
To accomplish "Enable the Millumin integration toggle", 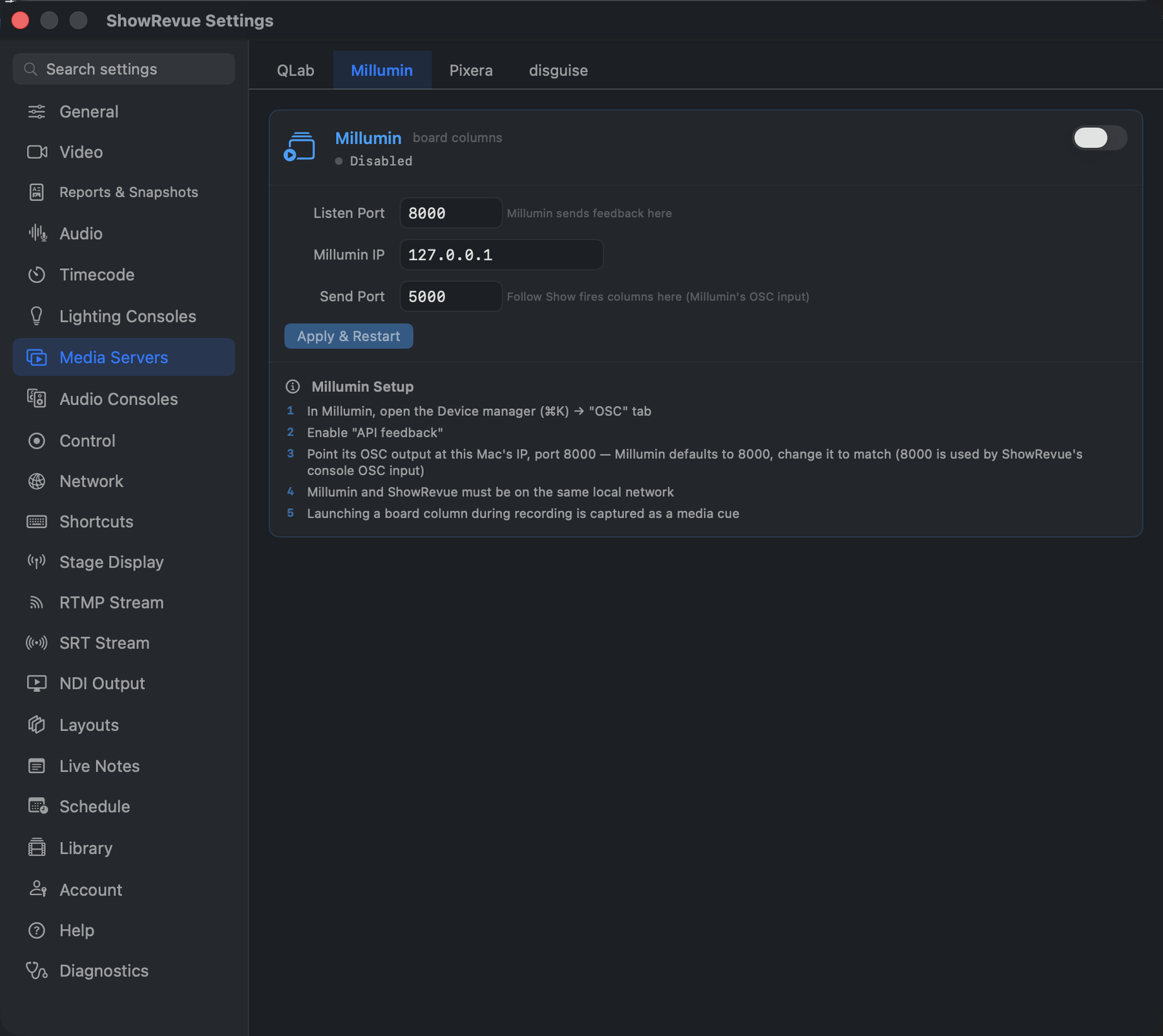I will 1100,138.
